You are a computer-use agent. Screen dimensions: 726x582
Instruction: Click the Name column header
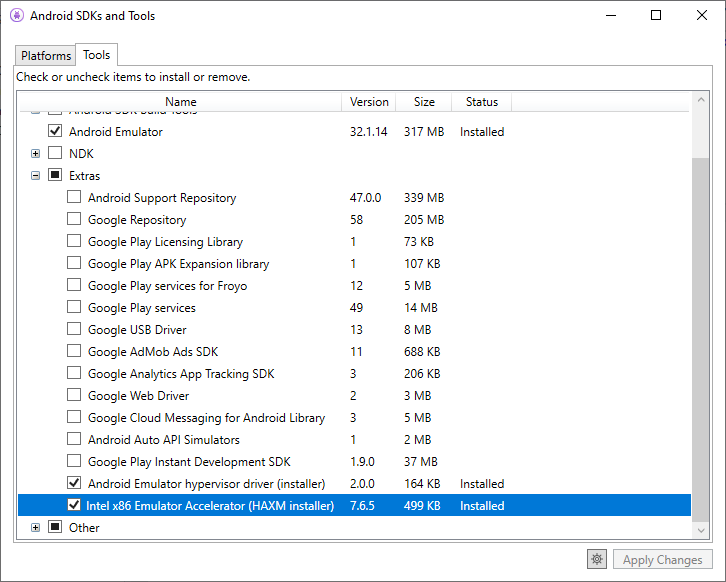pyautogui.click(x=181, y=102)
